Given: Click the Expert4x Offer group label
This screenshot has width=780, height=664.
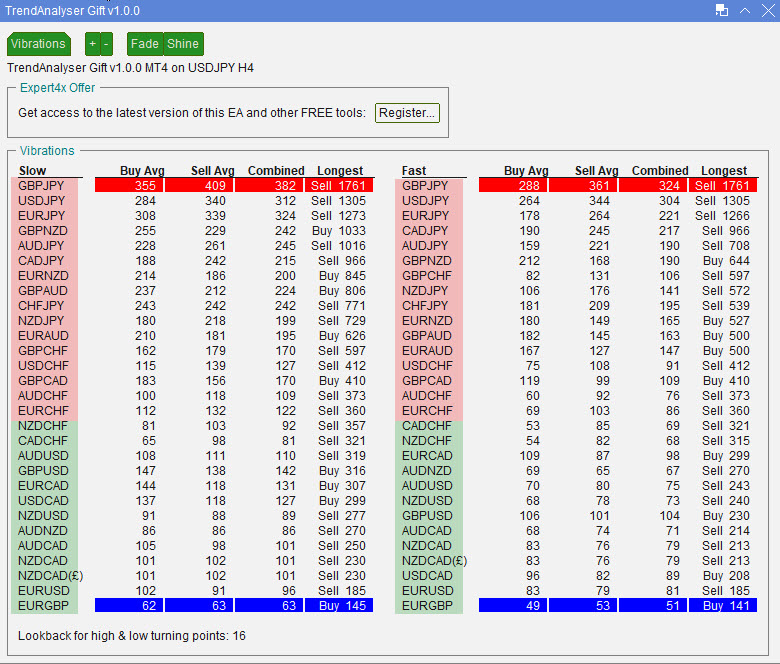Looking at the screenshot, I should pyautogui.click(x=57, y=88).
